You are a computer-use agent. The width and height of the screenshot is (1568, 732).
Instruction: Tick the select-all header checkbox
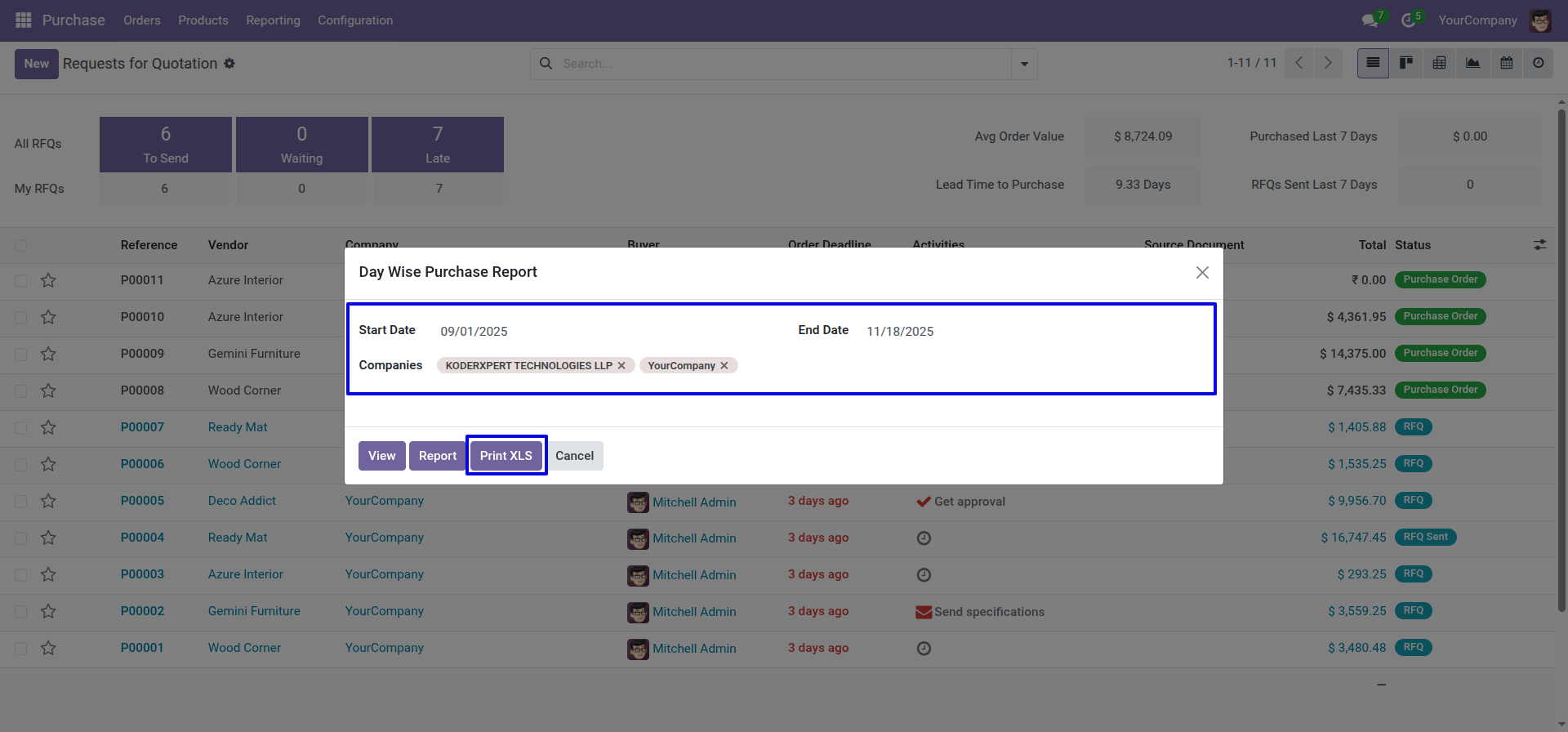(x=21, y=245)
